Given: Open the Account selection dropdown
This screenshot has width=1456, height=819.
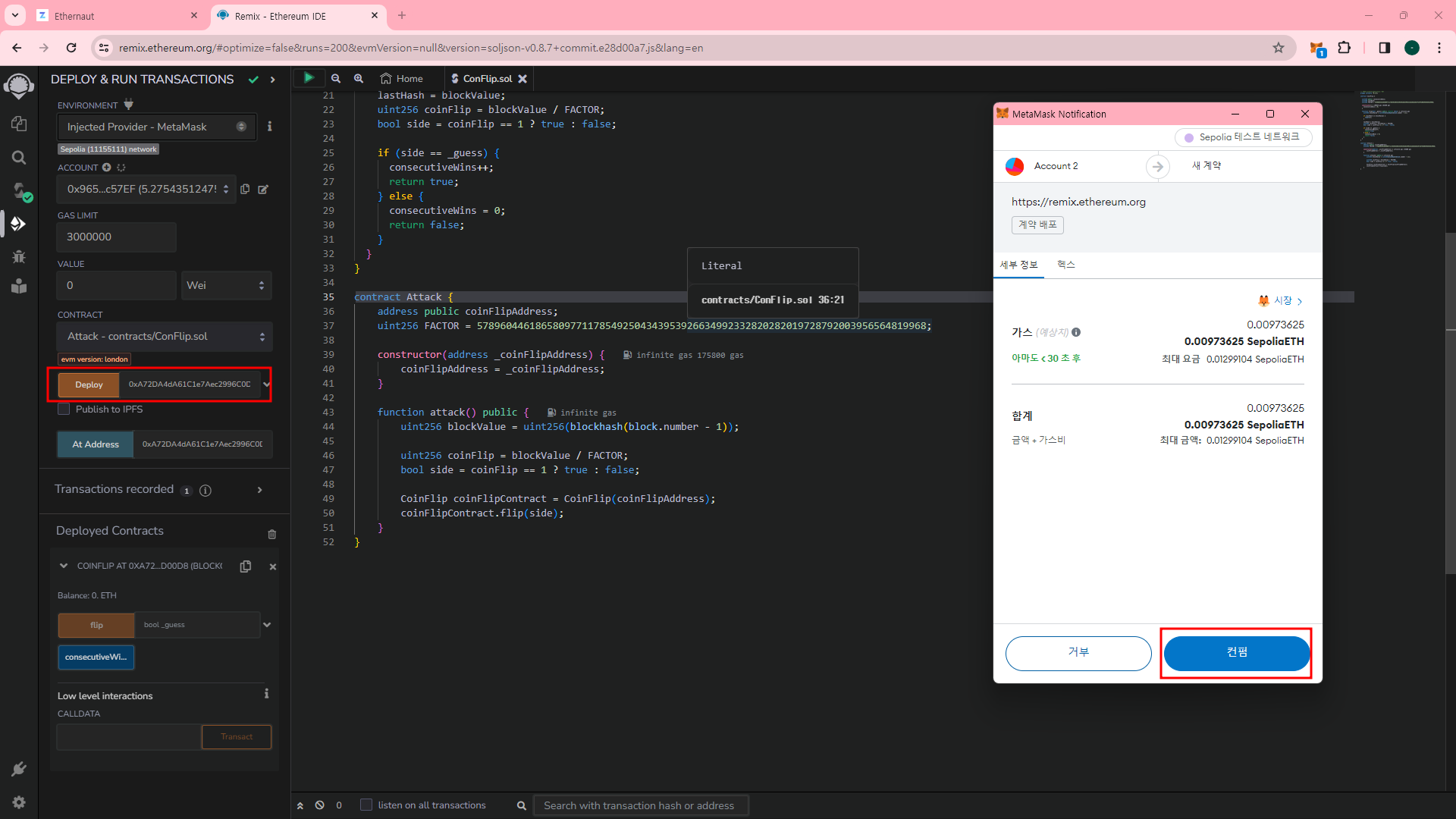Looking at the screenshot, I should click(x=147, y=189).
